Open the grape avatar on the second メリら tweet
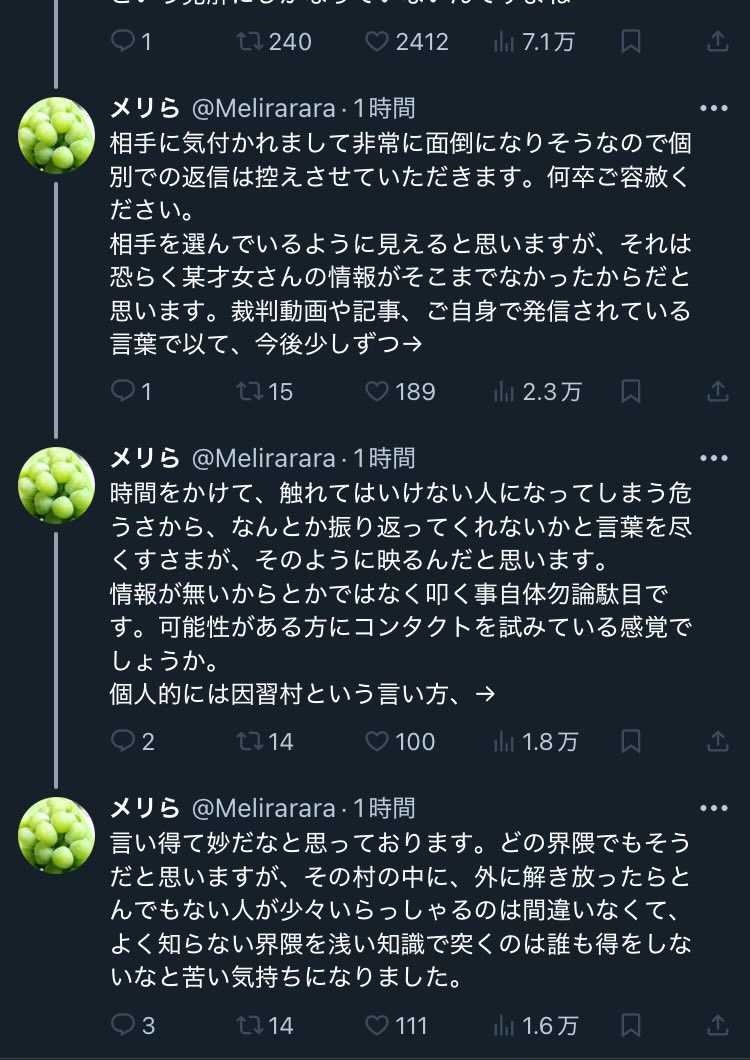Viewport: 750px width, 1060px height. point(57,485)
